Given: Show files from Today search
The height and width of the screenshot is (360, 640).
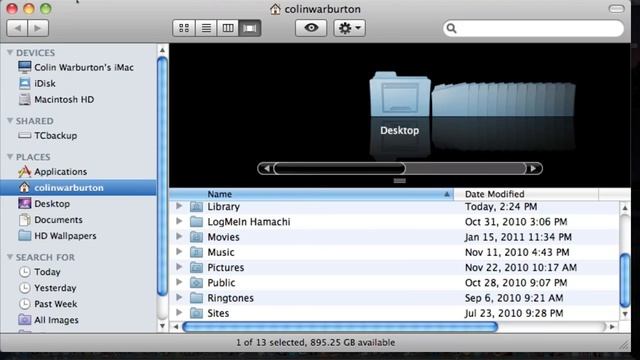Looking at the screenshot, I should click(x=78, y=272).
